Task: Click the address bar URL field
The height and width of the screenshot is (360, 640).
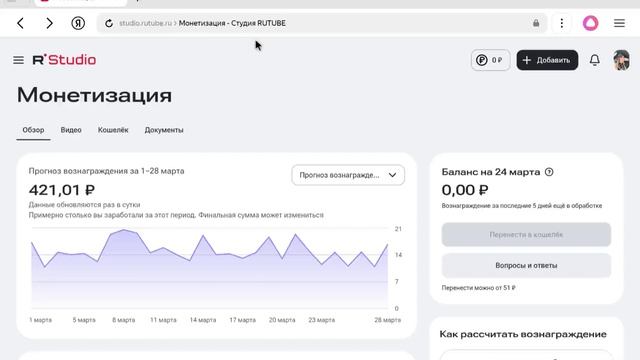Action: point(322,23)
